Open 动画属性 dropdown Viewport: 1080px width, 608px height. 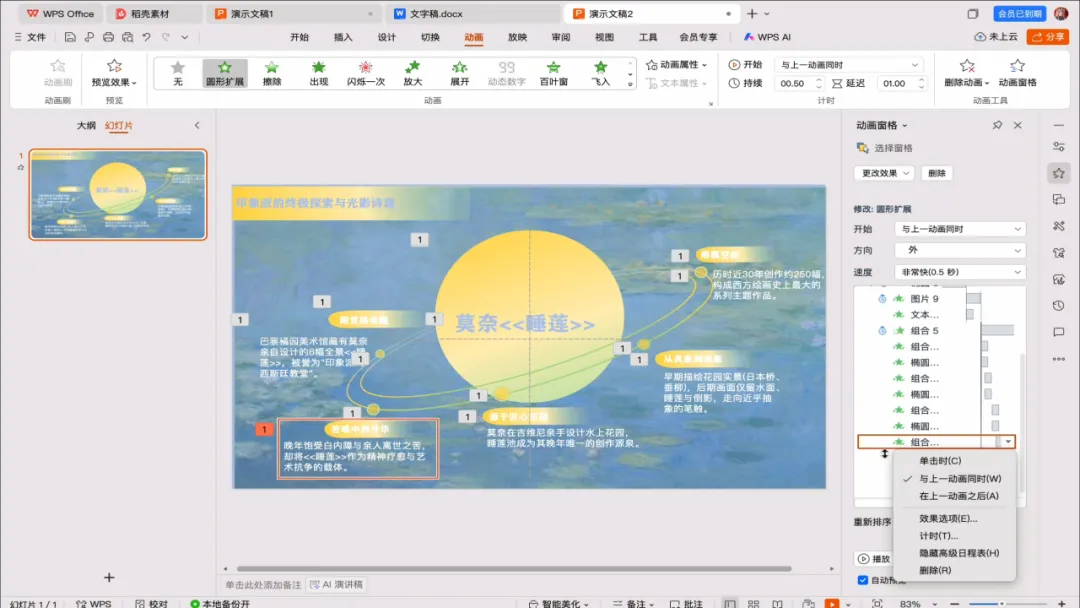click(676, 65)
